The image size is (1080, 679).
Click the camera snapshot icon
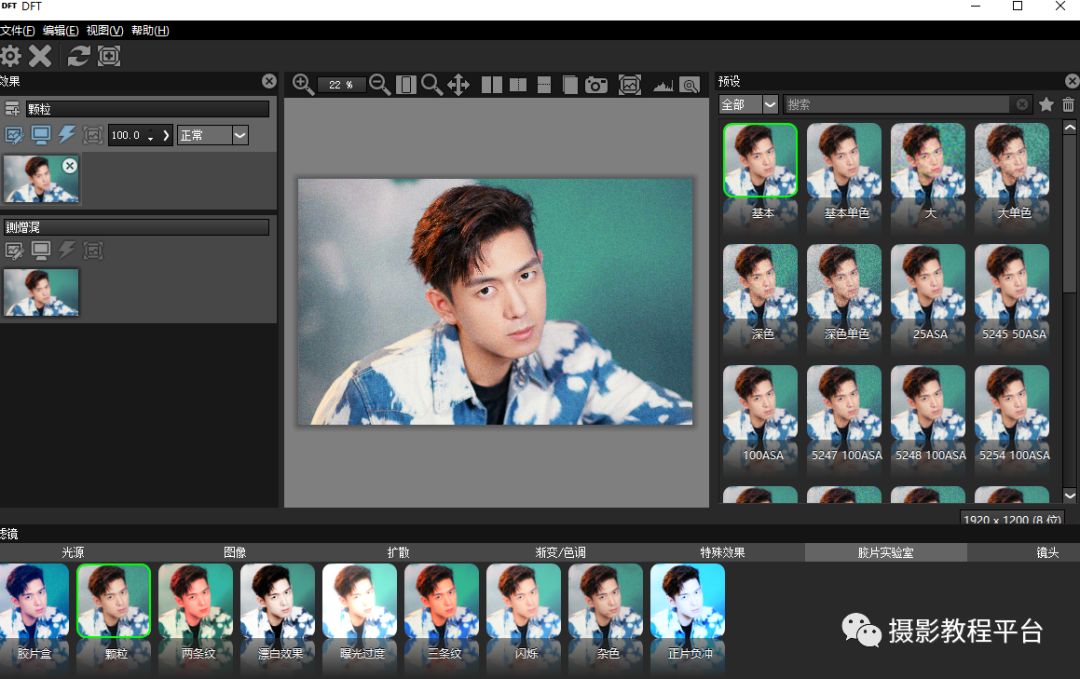[x=596, y=85]
